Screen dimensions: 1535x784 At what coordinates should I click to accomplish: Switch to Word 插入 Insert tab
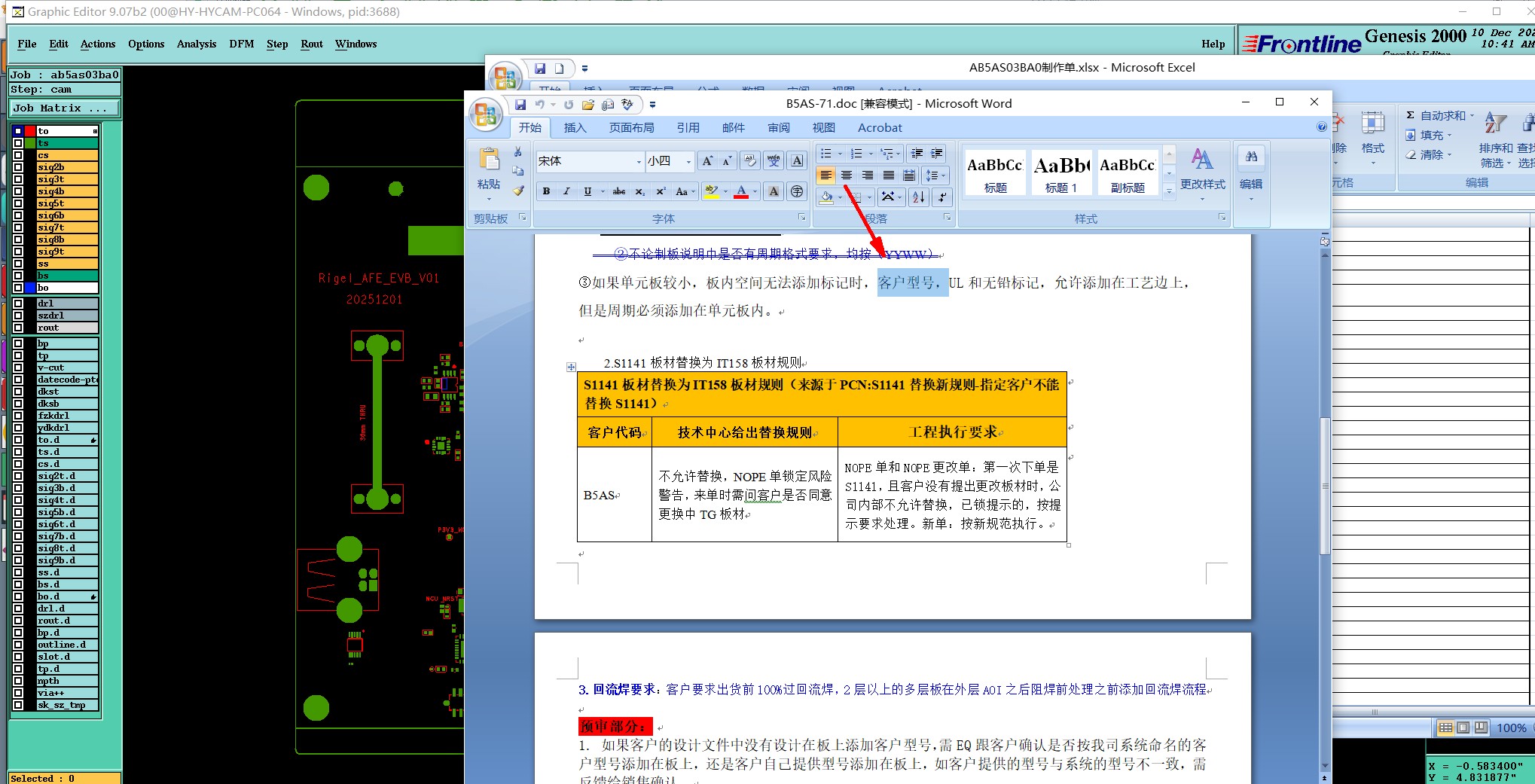[x=575, y=128]
